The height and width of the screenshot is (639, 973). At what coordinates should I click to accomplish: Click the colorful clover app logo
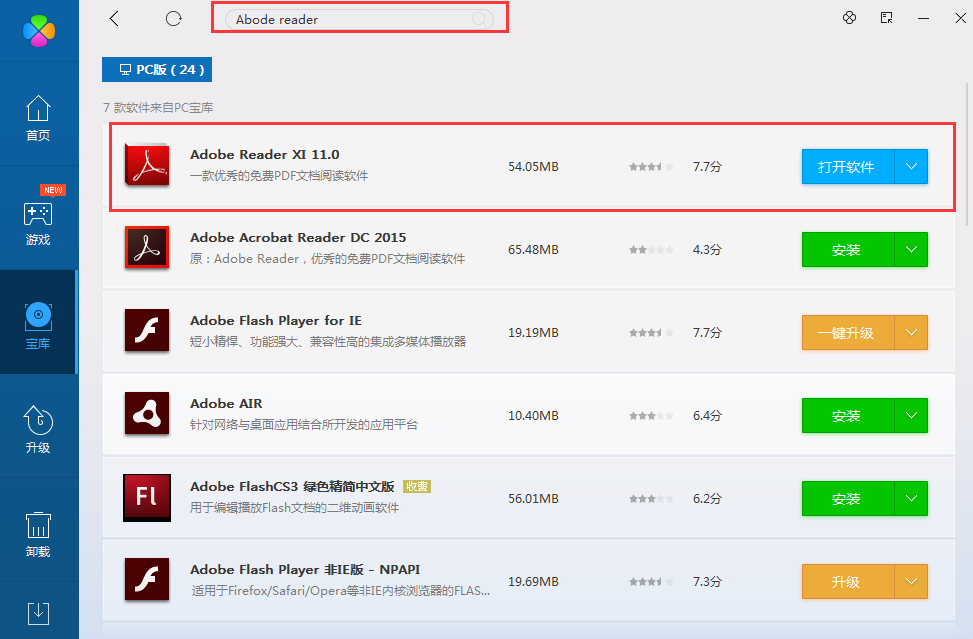pyautogui.click(x=39, y=30)
